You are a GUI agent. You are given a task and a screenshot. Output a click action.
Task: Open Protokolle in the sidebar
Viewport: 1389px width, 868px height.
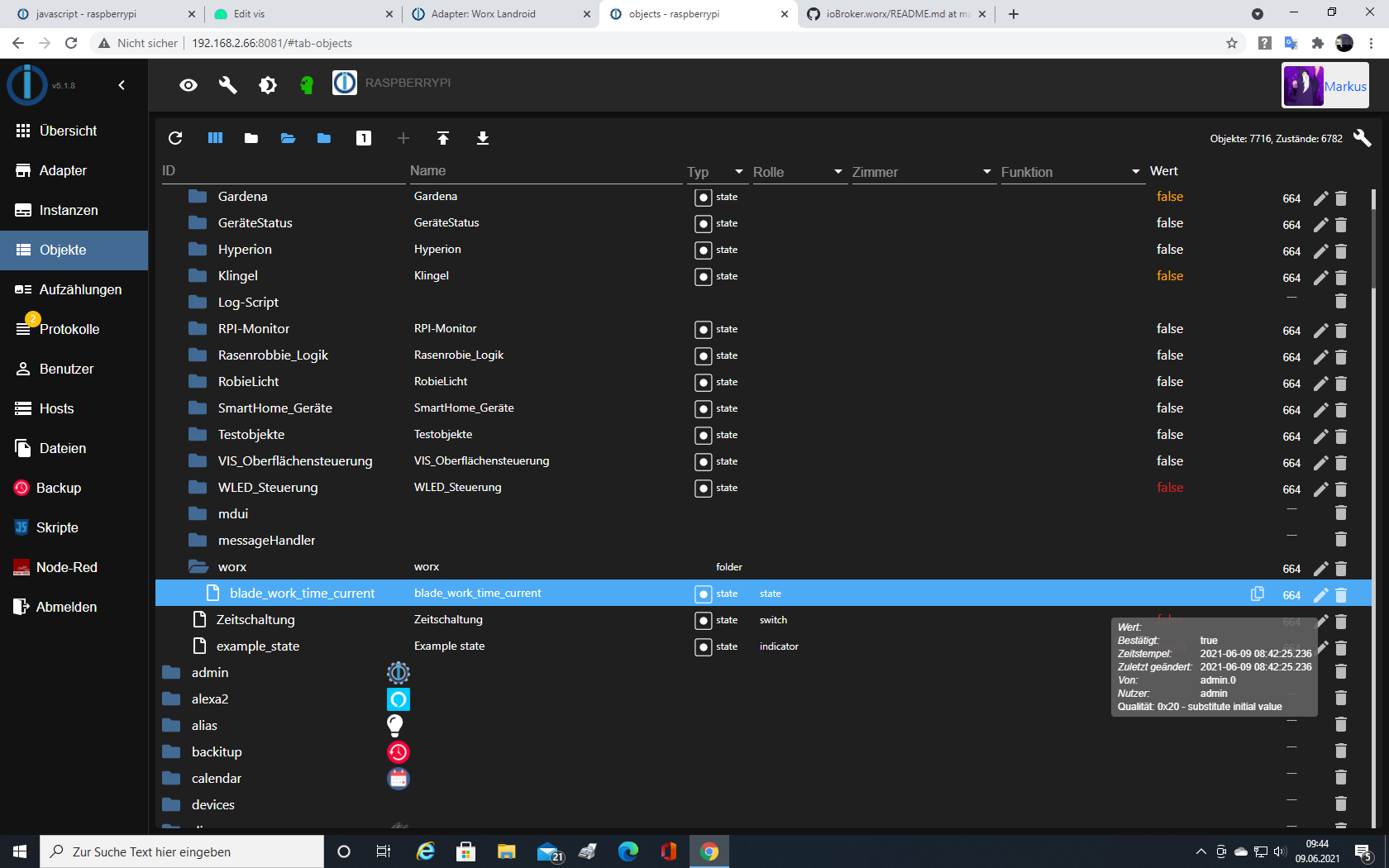coord(74,330)
